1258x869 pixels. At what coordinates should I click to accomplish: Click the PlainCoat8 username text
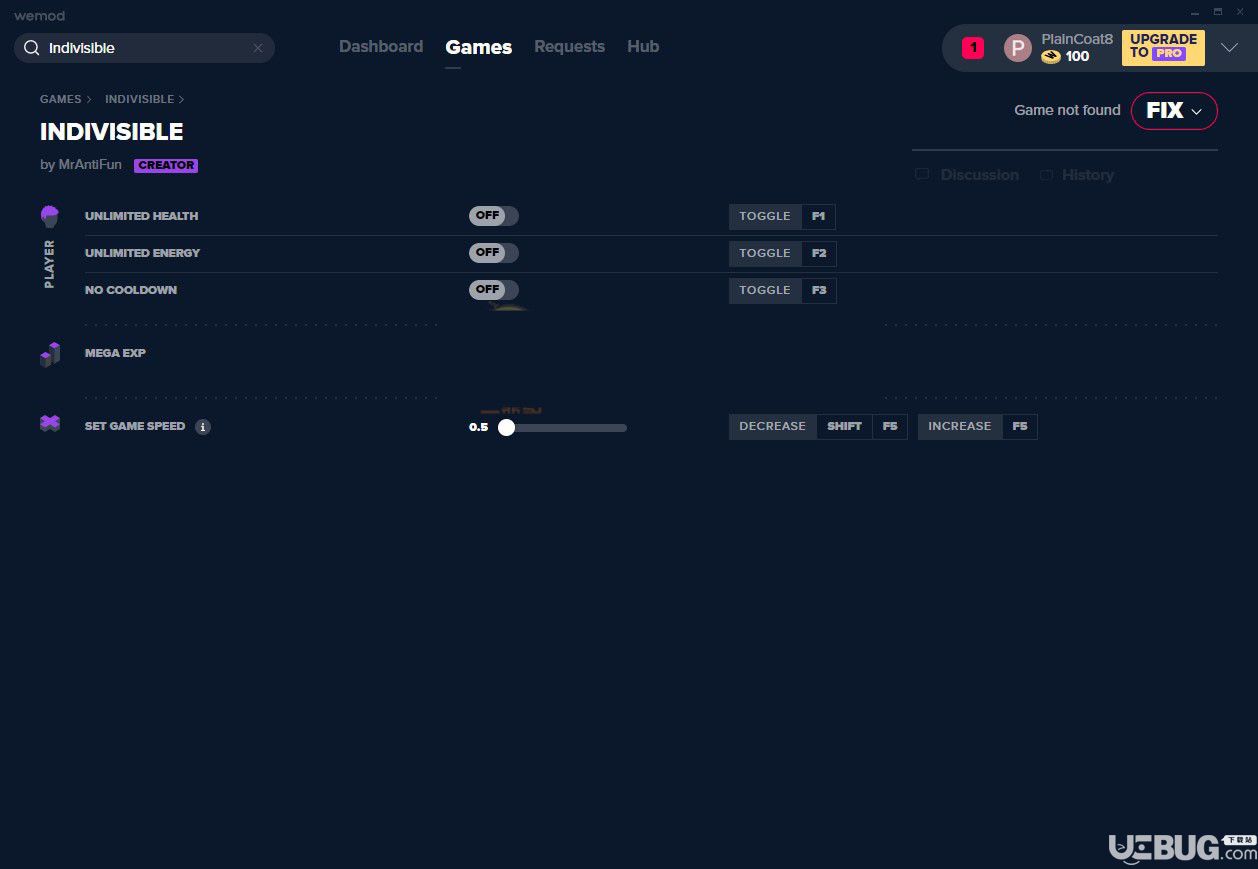[x=1077, y=39]
